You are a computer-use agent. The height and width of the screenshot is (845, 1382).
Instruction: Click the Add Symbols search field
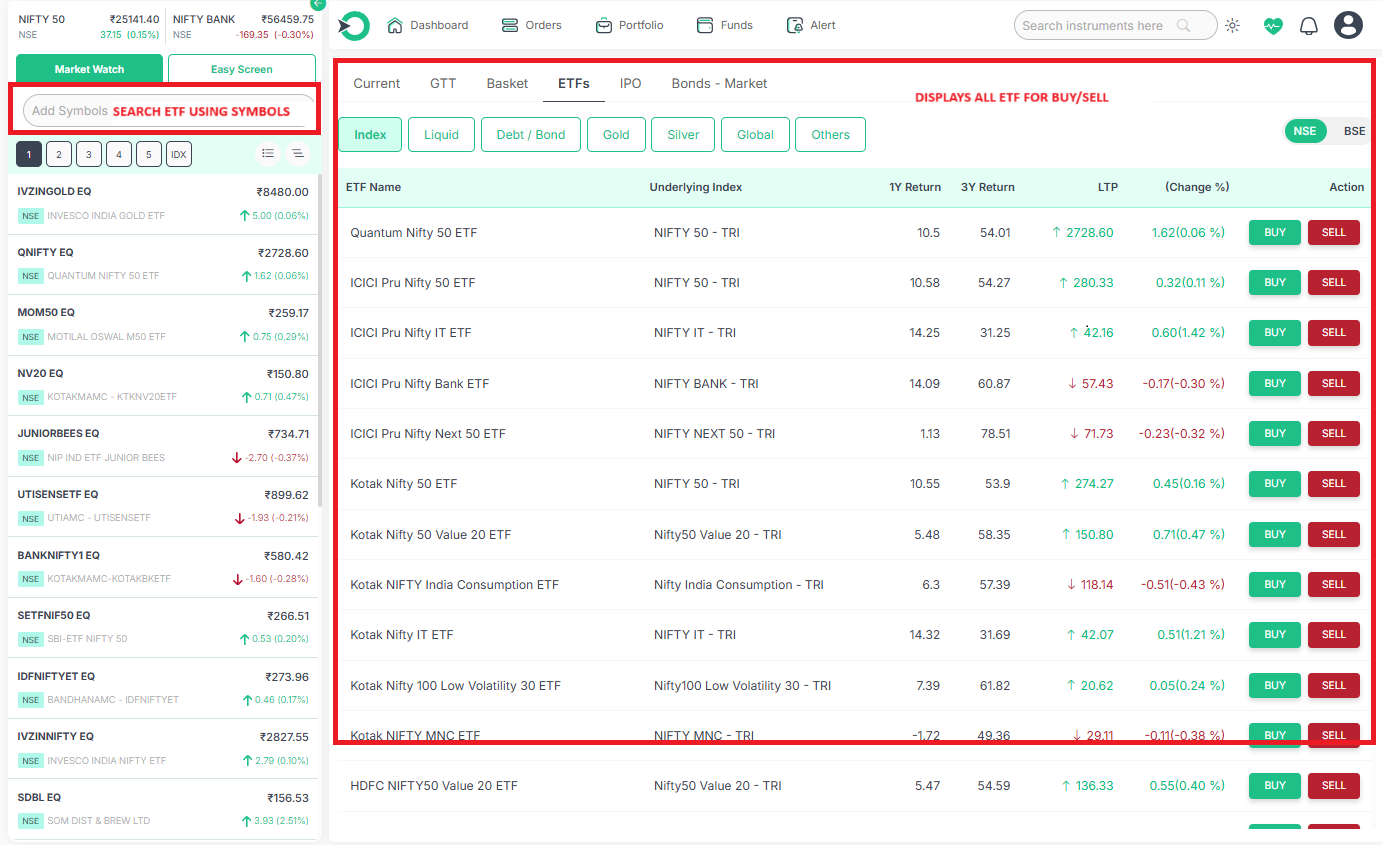pyautogui.click(x=165, y=110)
